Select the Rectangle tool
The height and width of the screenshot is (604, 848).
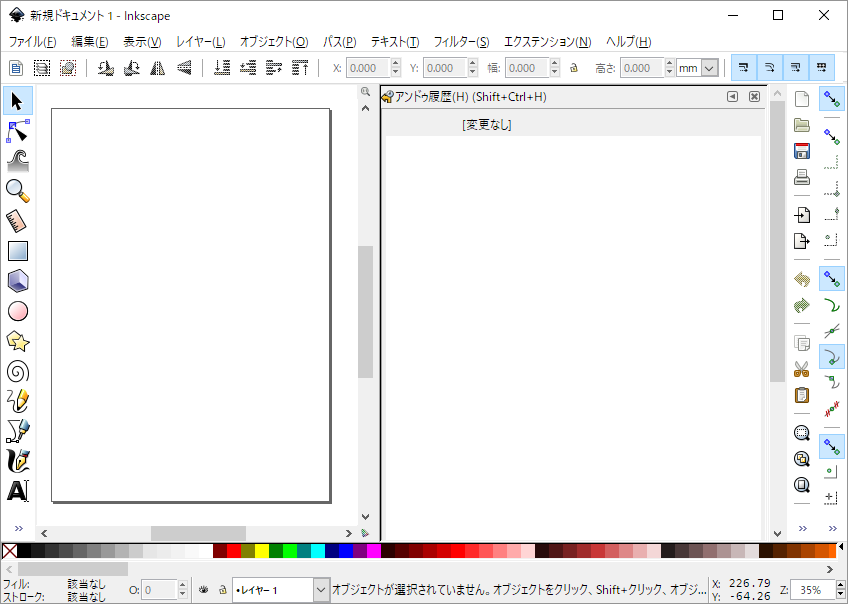17,251
